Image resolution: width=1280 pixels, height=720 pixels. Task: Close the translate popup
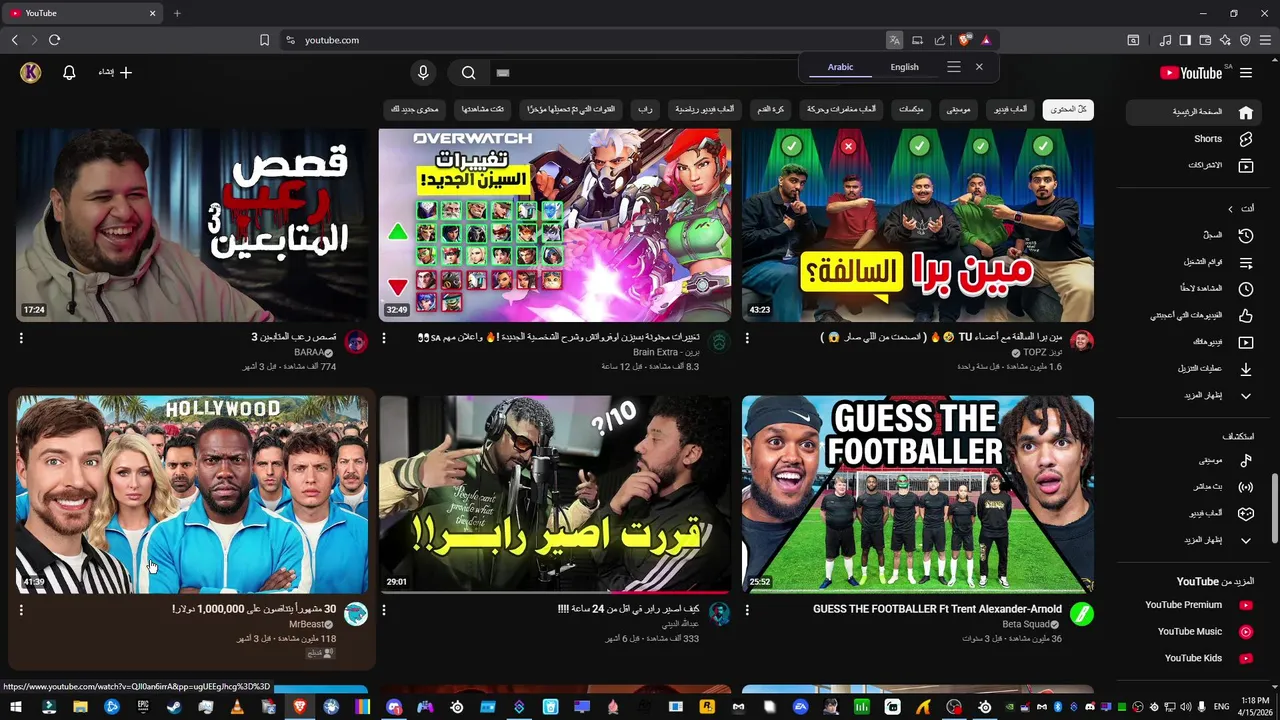pyautogui.click(x=979, y=67)
